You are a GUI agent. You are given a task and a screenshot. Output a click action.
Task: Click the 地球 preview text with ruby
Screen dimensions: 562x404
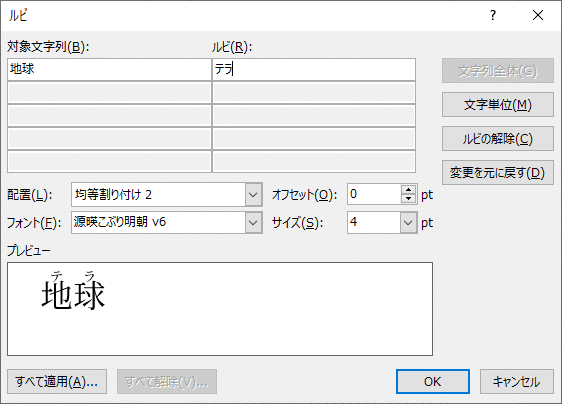(x=73, y=290)
